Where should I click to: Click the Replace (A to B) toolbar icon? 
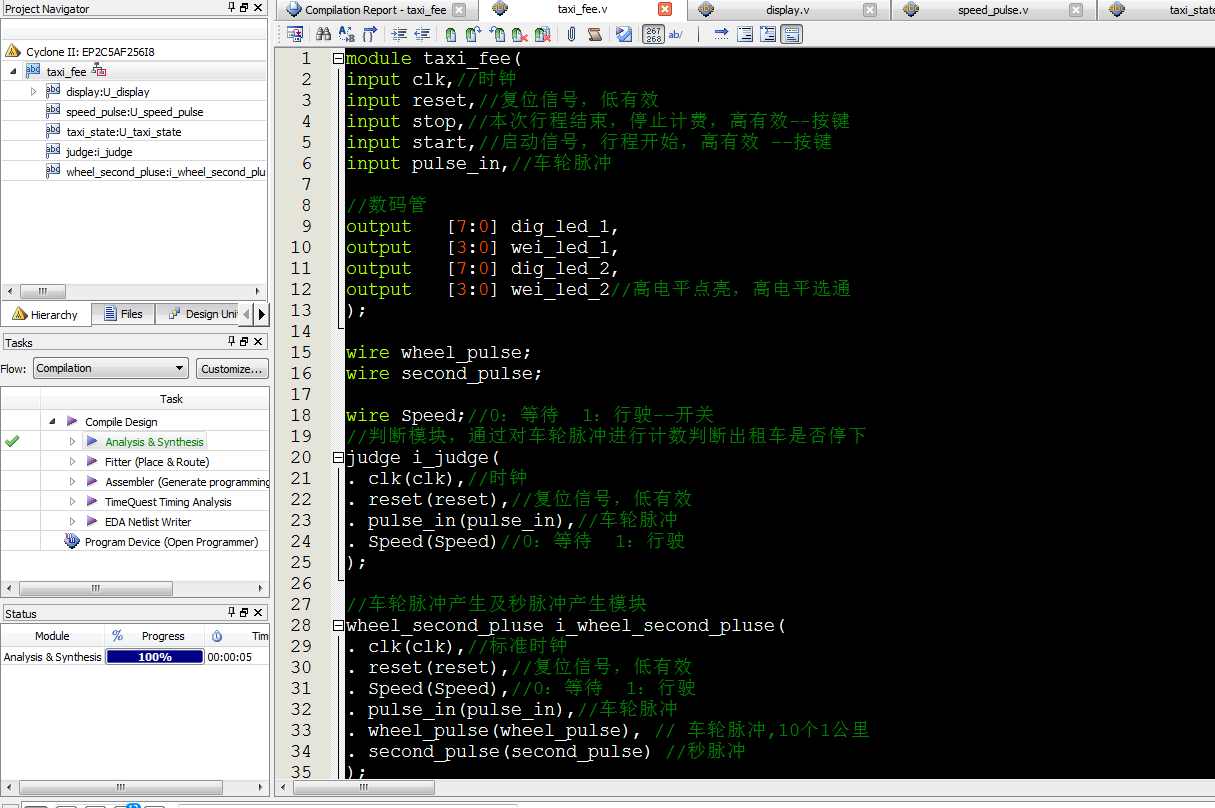click(346, 34)
